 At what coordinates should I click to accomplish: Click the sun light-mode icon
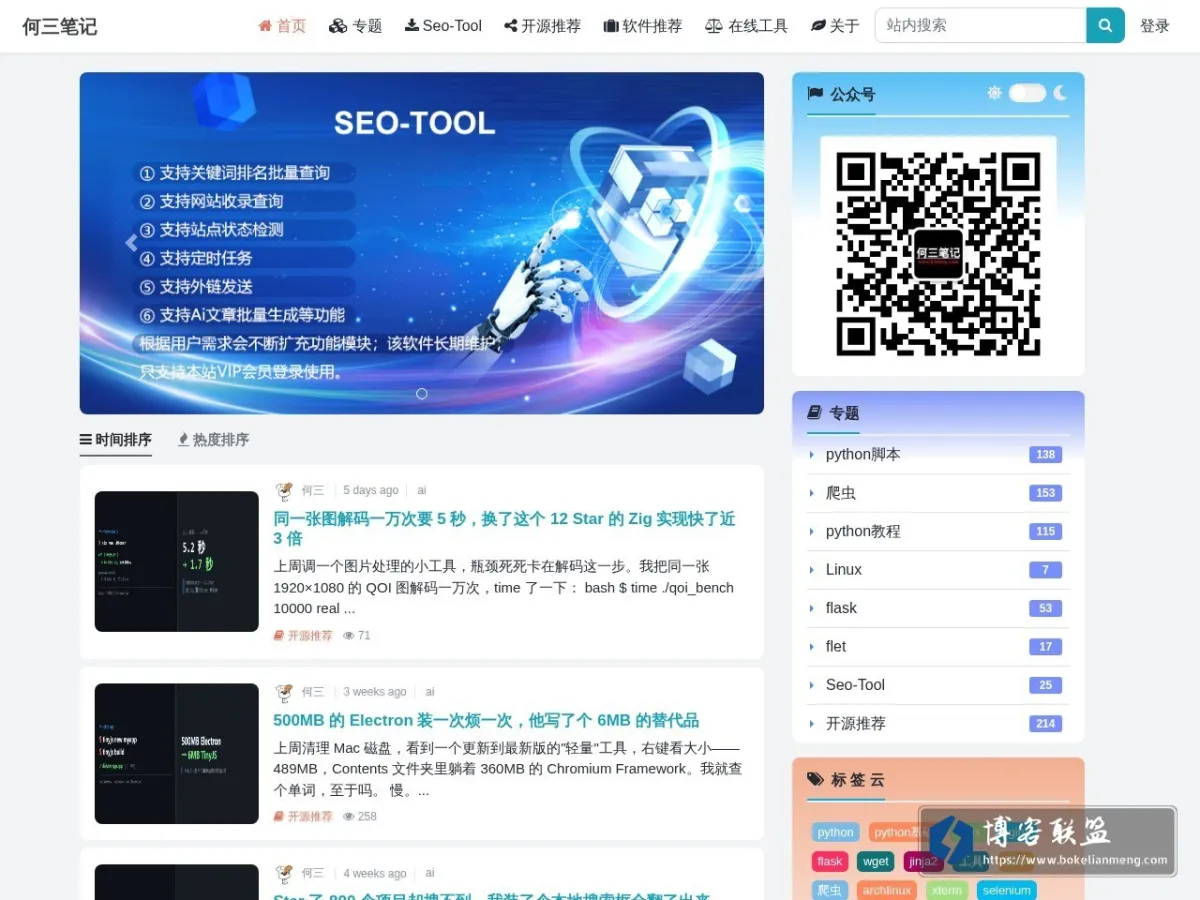pos(994,93)
